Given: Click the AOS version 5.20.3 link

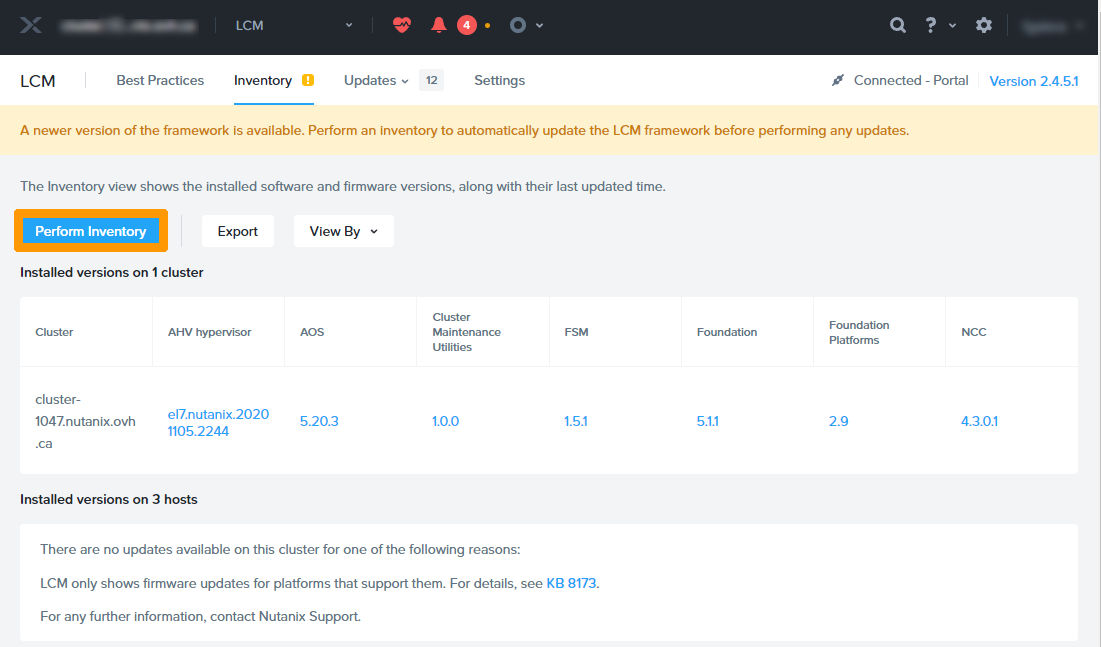Looking at the screenshot, I should pos(319,421).
